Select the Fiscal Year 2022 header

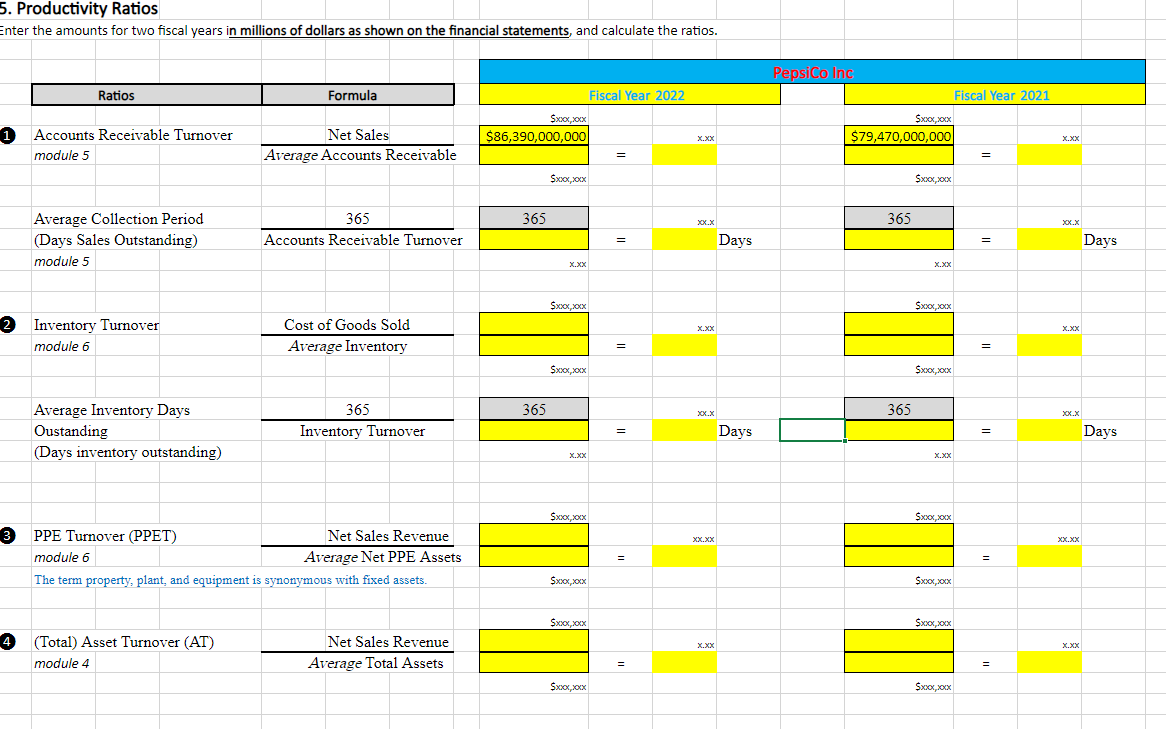tap(630, 95)
